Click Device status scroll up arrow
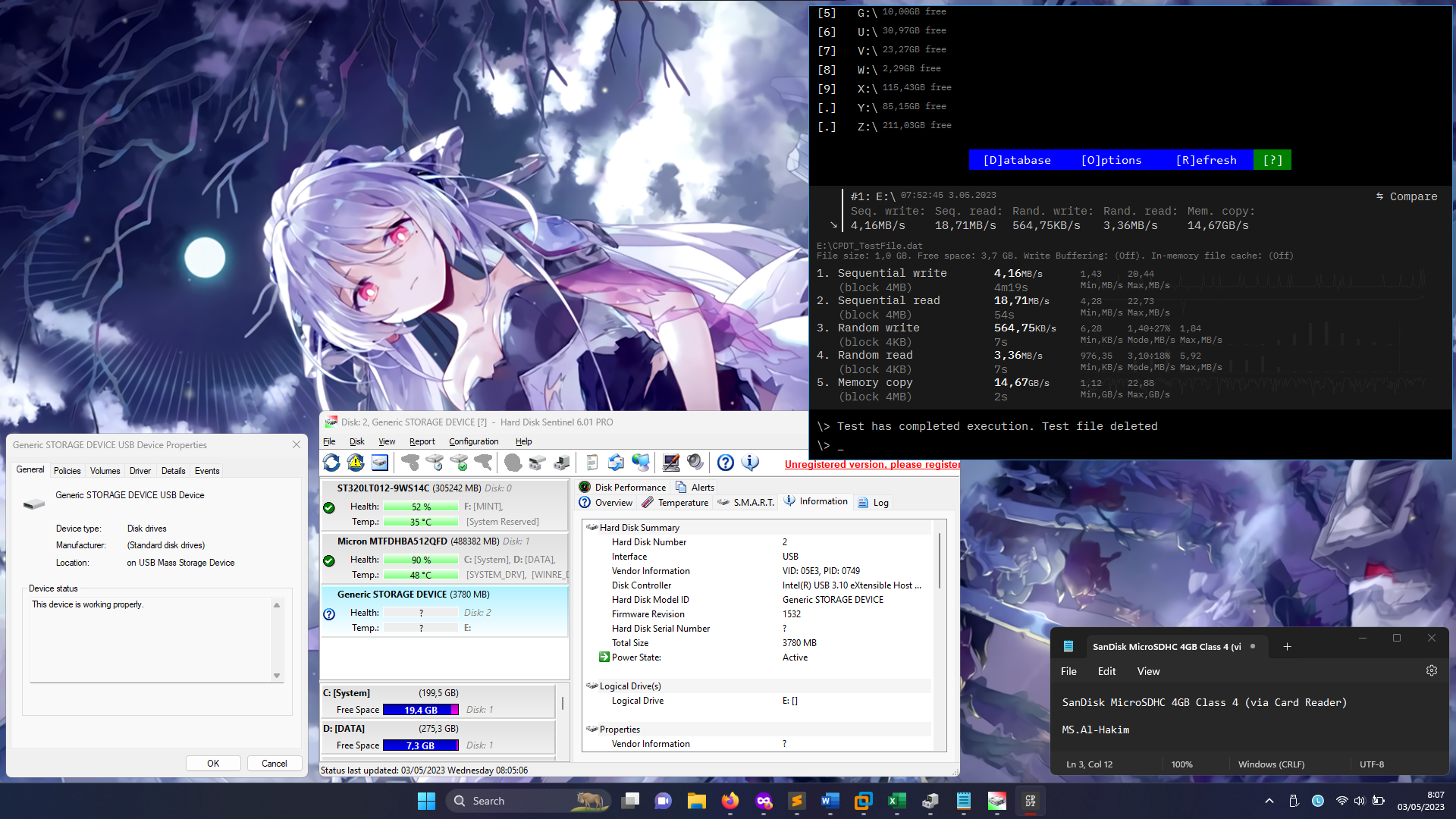Viewport: 1456px width, 819px height. pyautogui.click(x=277, y=604)
